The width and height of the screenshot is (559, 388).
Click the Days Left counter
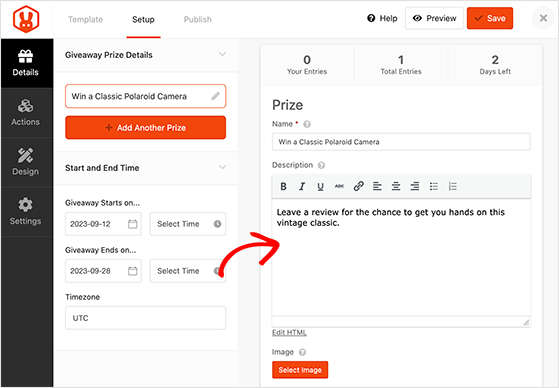point(495,65)
